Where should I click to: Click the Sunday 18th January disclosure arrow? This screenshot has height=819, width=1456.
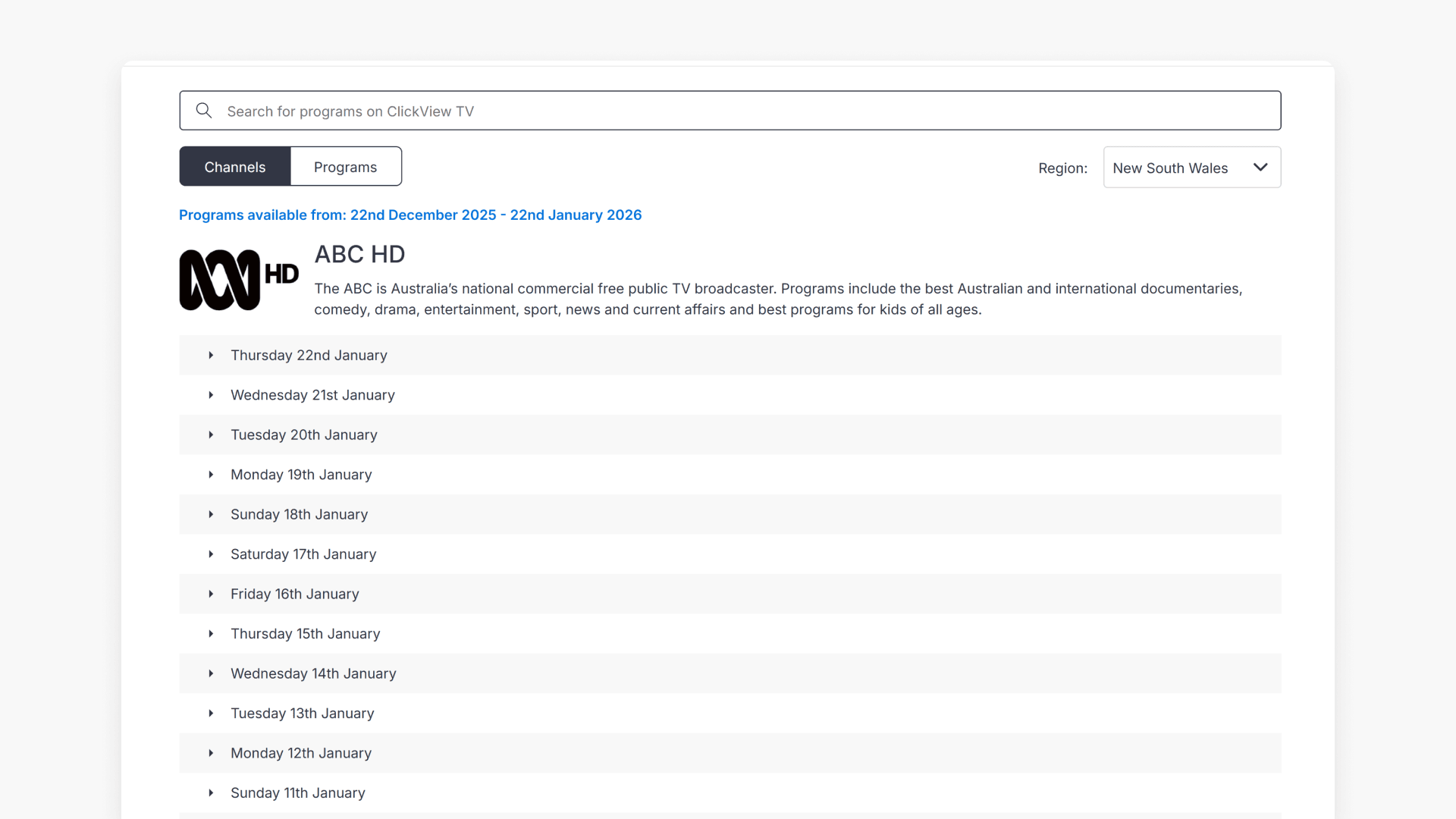click(211, 514)
